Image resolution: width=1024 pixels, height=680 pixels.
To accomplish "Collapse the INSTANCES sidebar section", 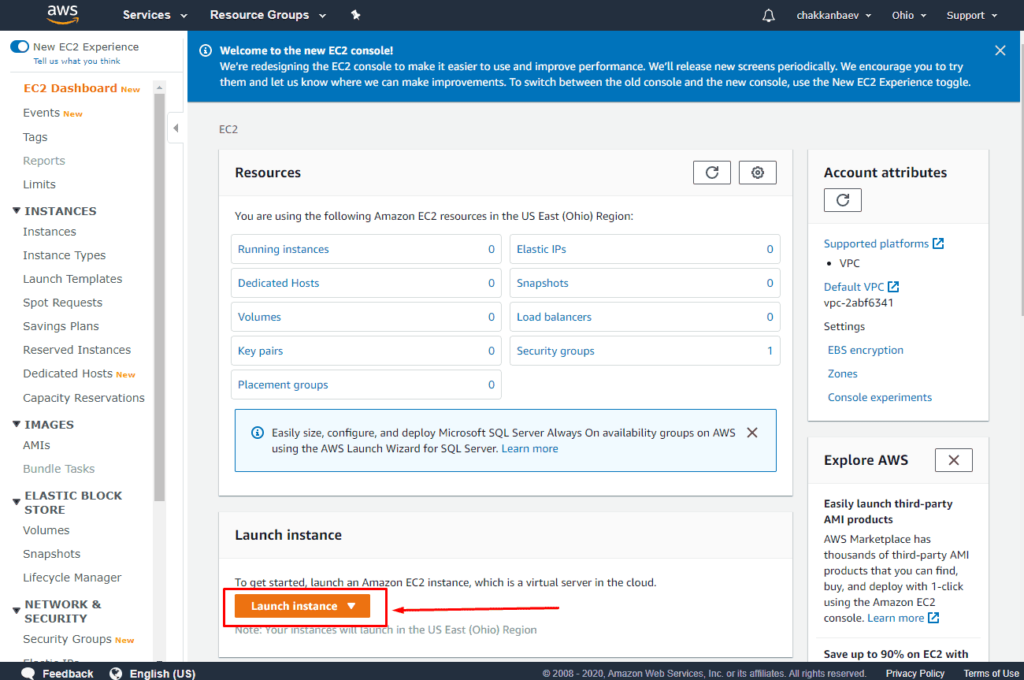I will coord(16,210).
